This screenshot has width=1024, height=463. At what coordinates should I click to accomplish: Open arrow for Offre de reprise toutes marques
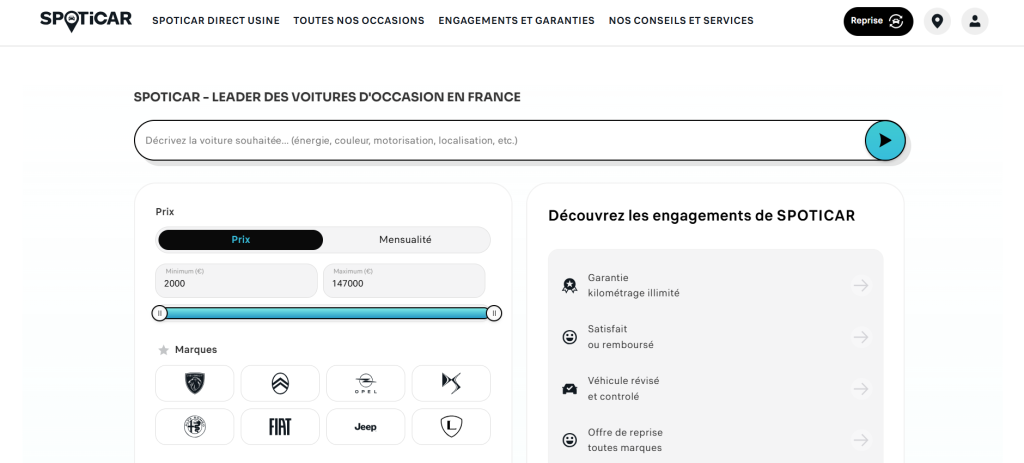[861, 440]
